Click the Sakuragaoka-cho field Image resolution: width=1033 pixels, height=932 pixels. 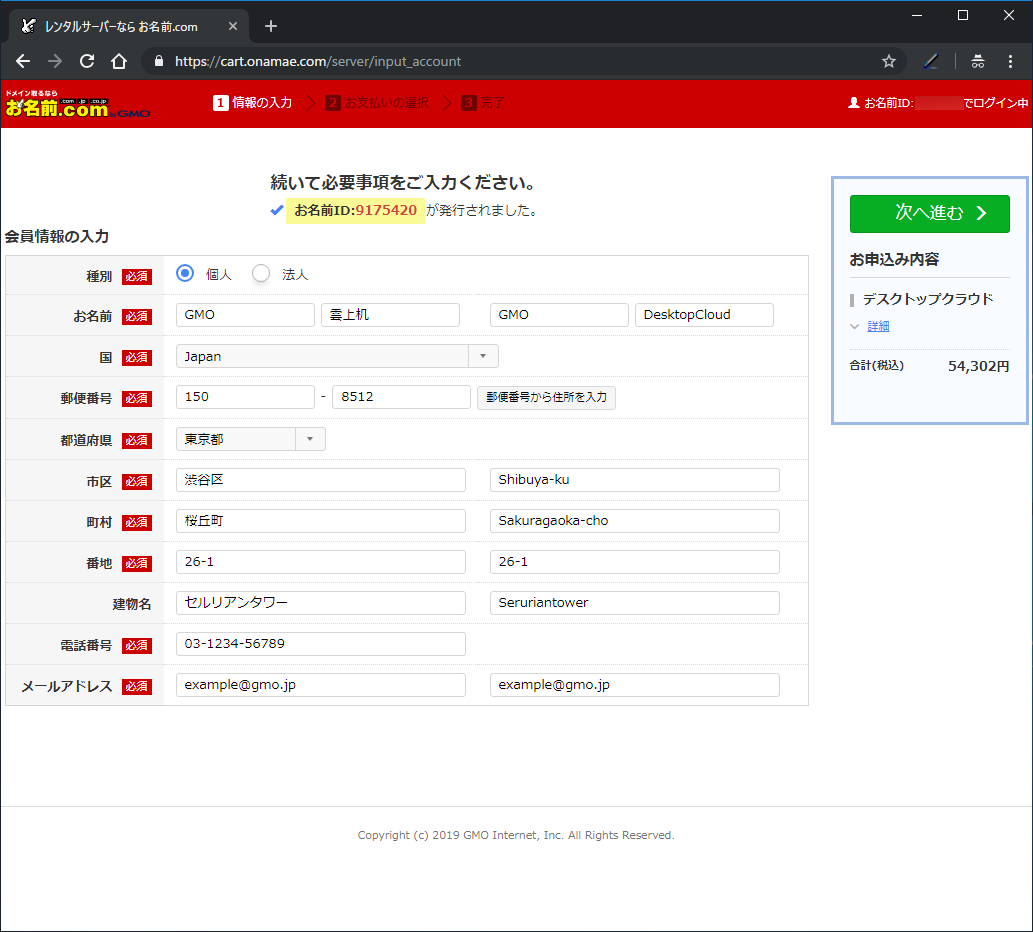(635, 521)
